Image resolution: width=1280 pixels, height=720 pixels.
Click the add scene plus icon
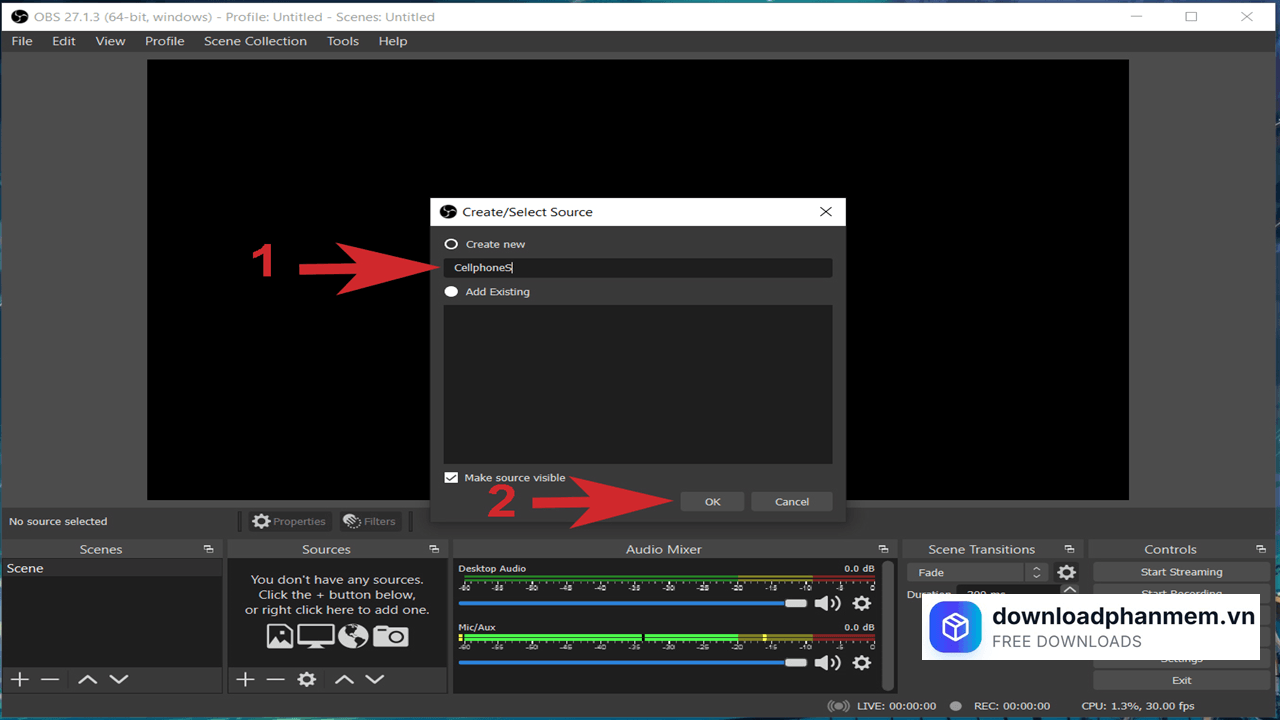20,680
